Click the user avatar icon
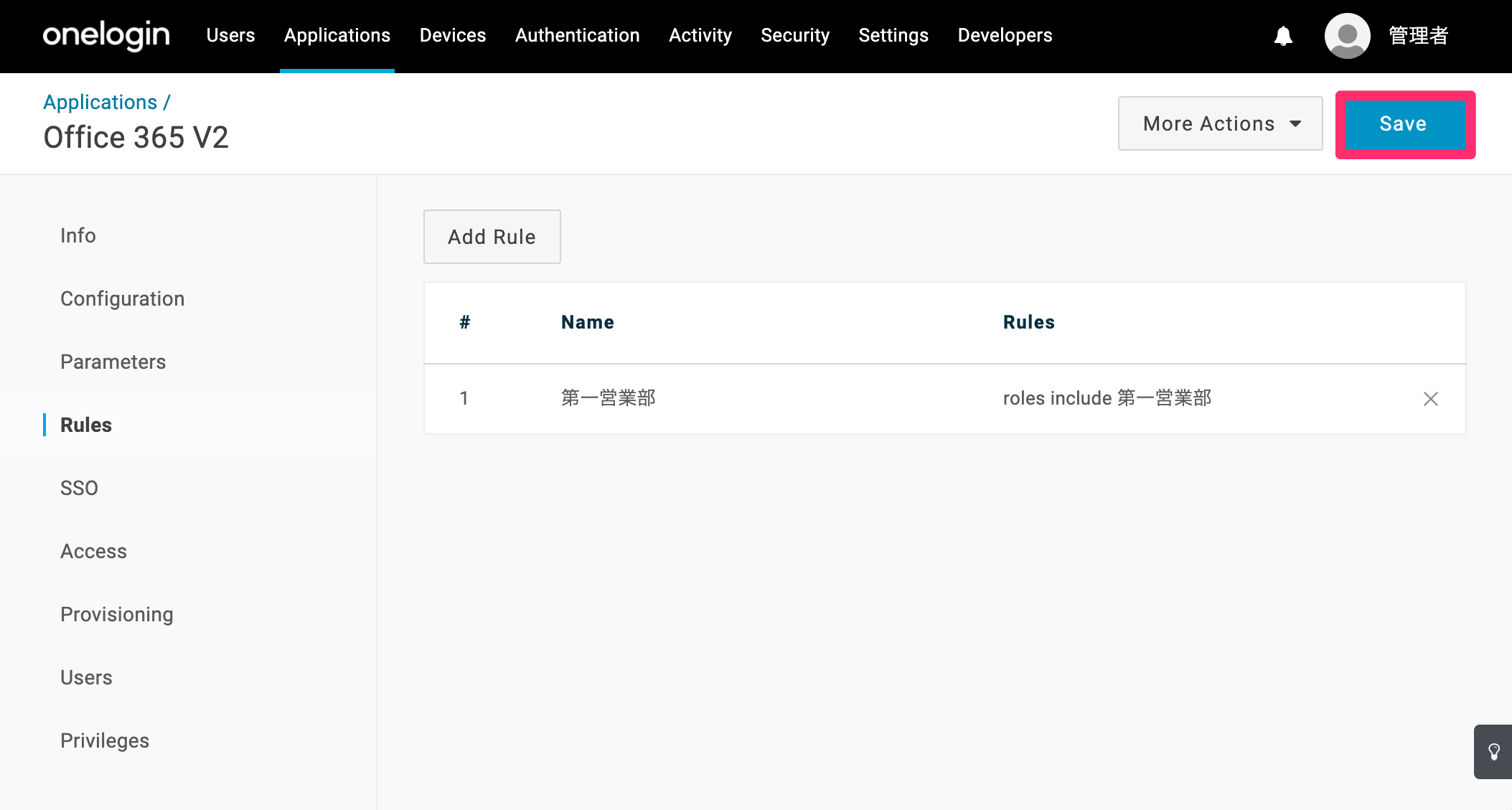The width and height of the screenshot is (1512, 810). click(x=1347, y=36)
